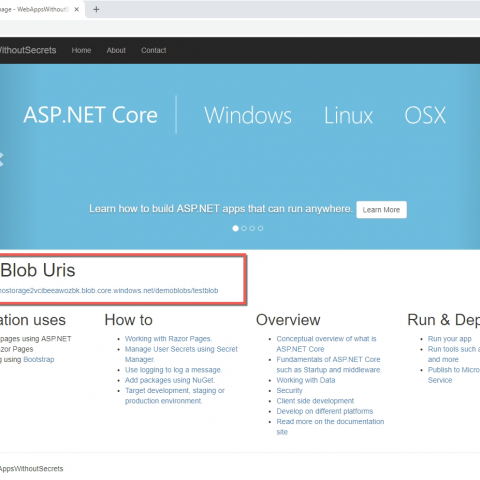Click the Run & Deploy heading
480x480 pixels.
click(444, 320)
